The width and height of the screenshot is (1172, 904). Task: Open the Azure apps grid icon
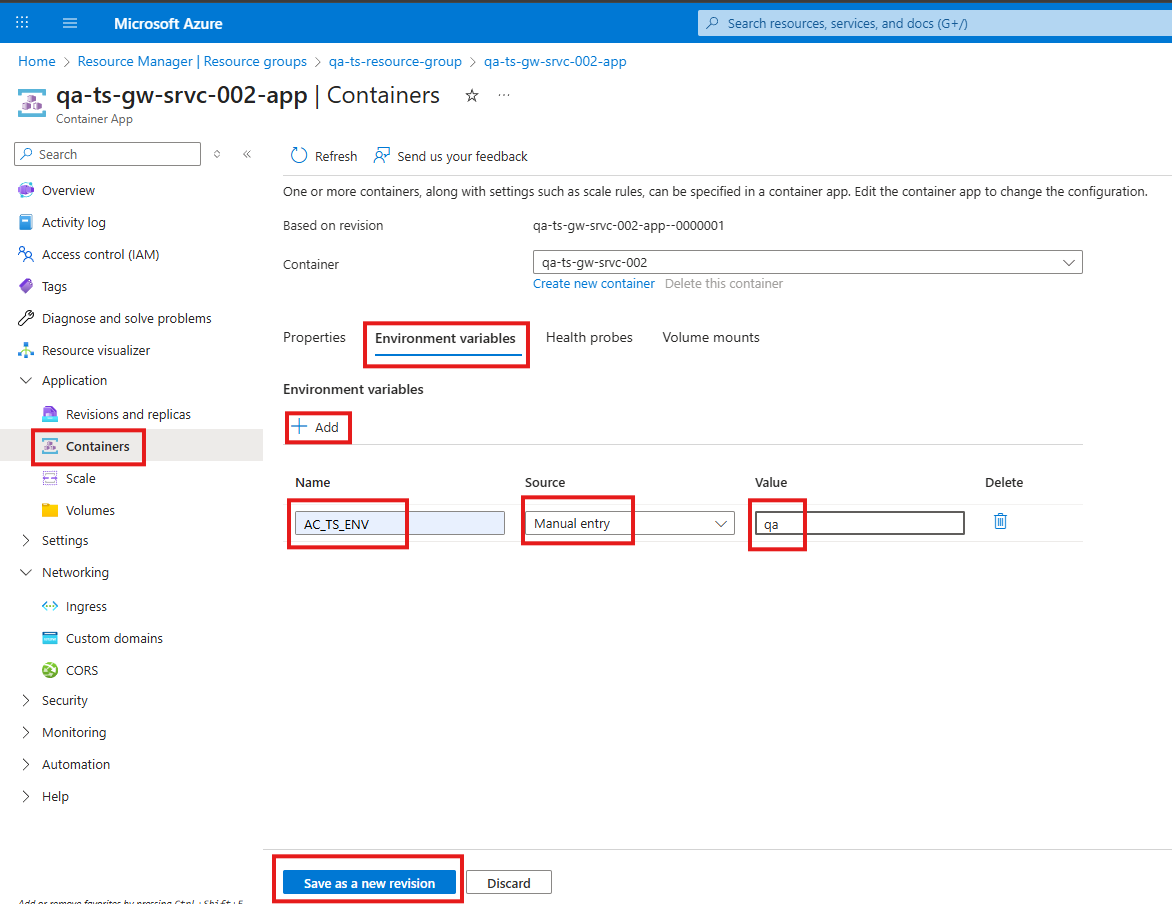(x=22, y=22)
